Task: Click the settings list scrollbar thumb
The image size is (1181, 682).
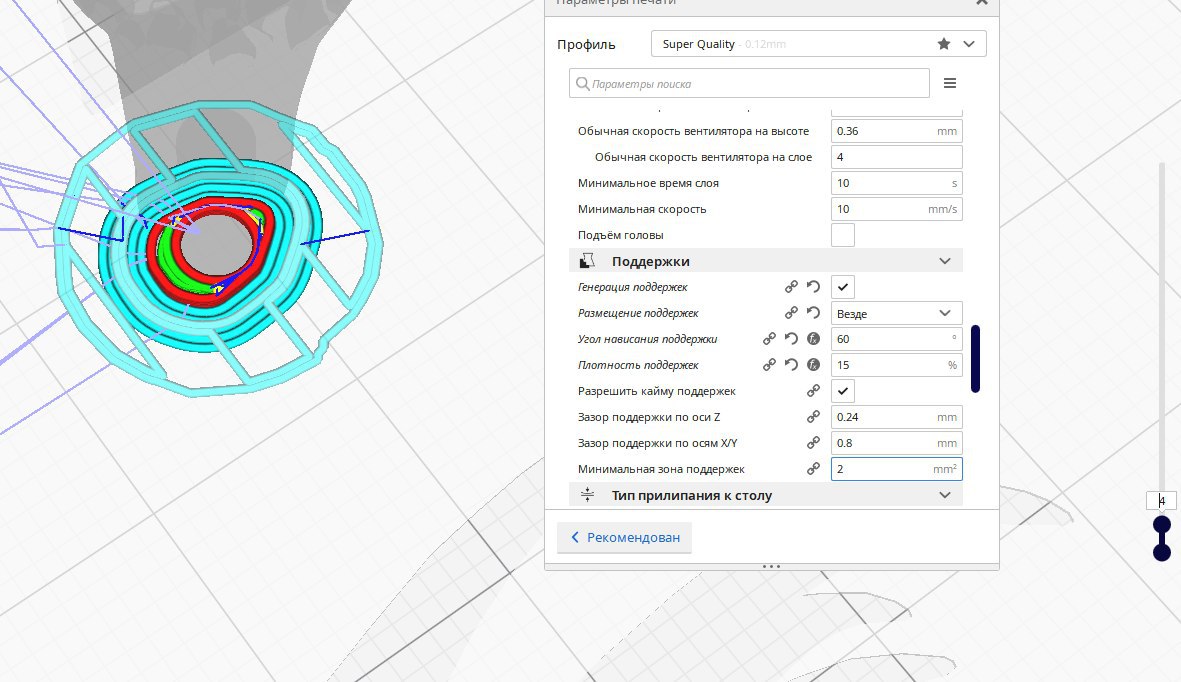Action: click(975, 359)
